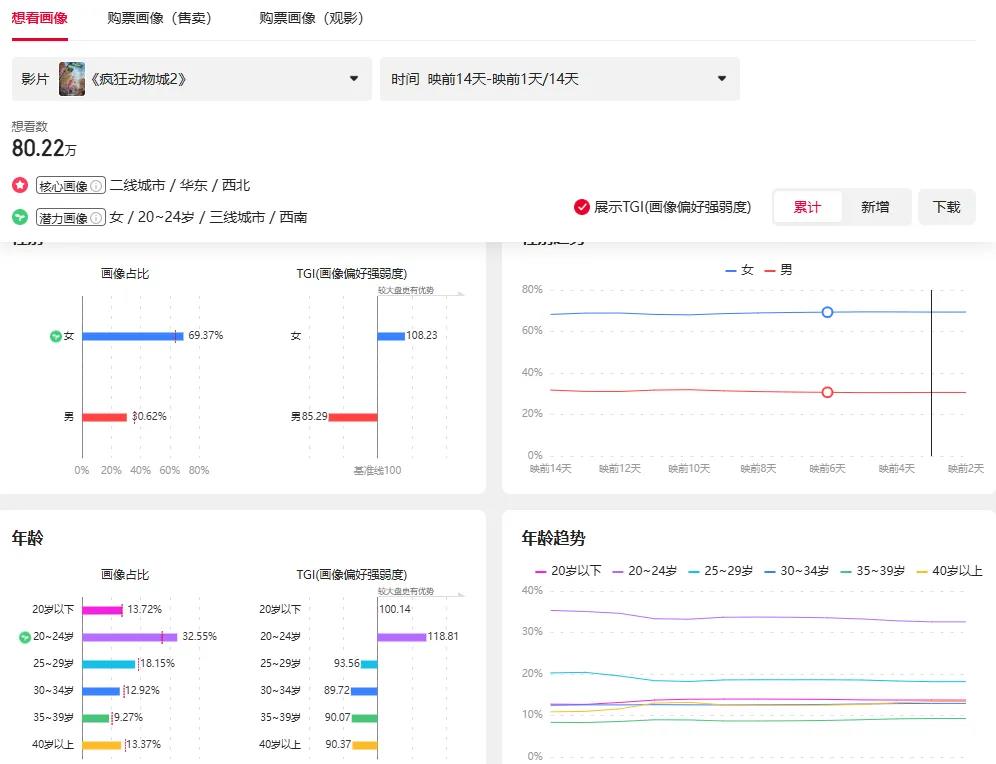Click the circled point on 女 trend line
Image resolution: width=996 pixels, height=764 pixels.
pos(827,312)
